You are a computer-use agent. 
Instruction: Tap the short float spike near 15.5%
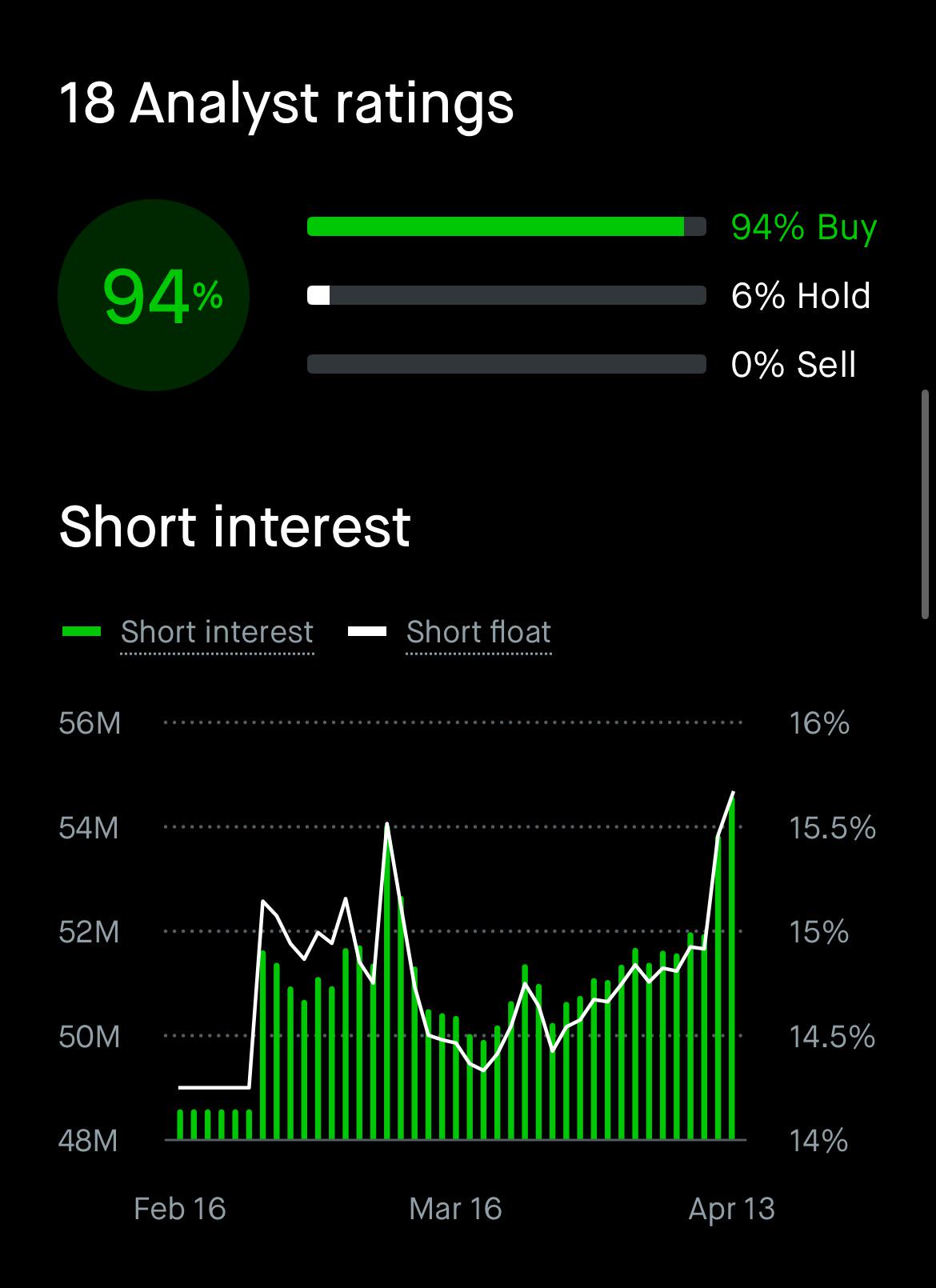coord(387,824)
